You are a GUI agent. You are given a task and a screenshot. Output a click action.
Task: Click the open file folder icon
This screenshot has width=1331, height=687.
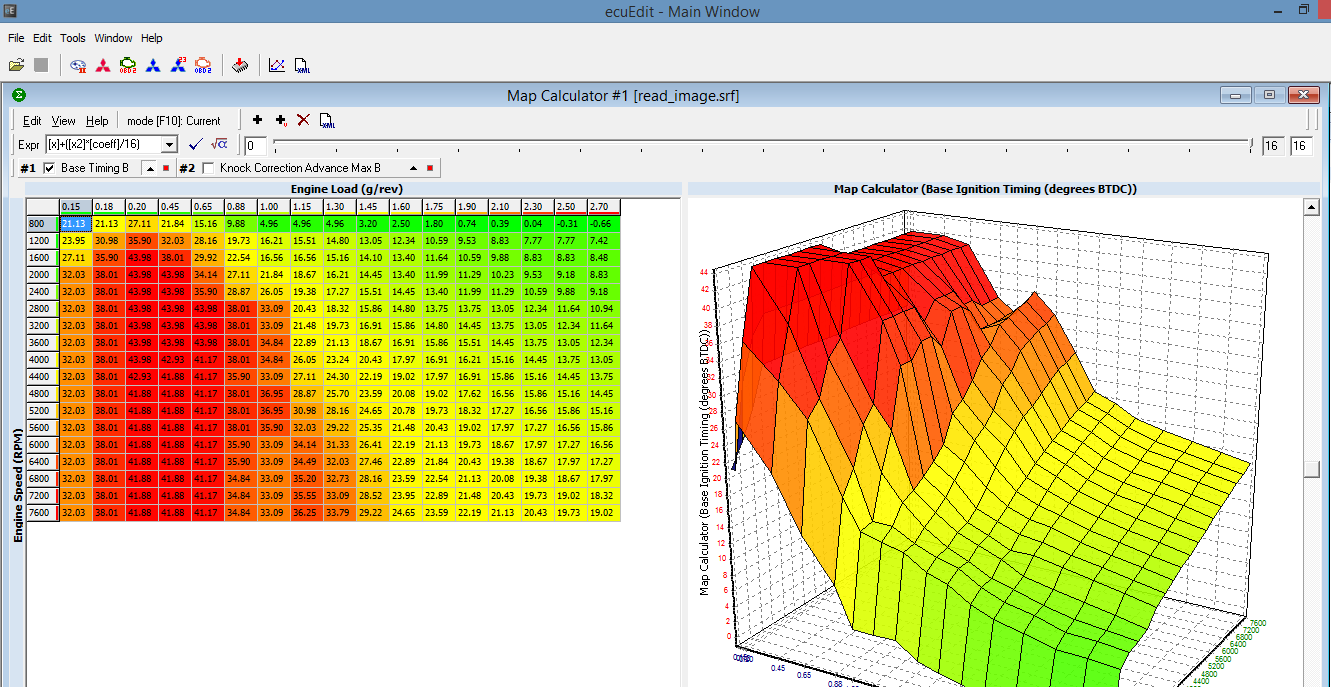(x=16, y=66)
